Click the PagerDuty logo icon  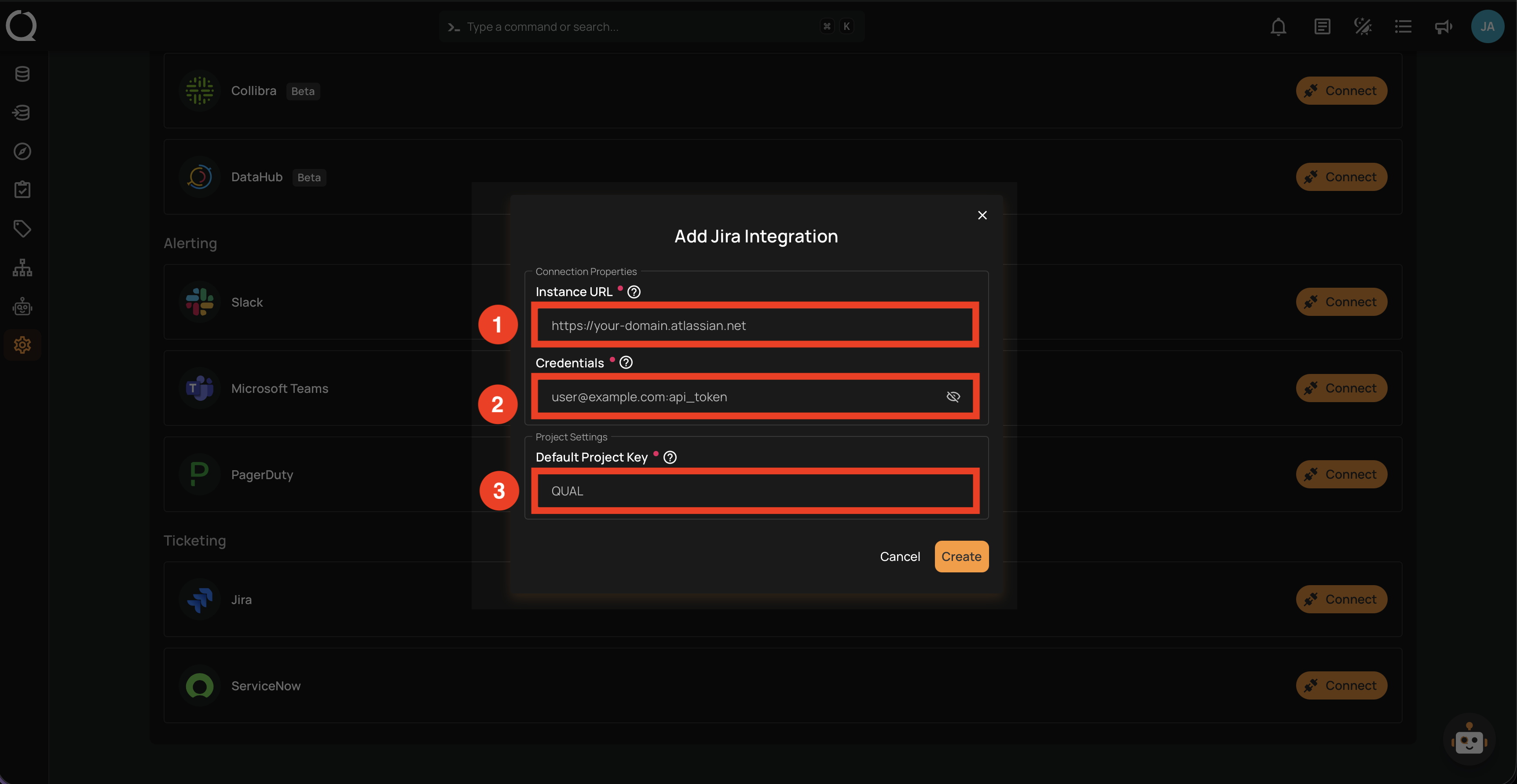pyautogui.click(x=200, y=474)
